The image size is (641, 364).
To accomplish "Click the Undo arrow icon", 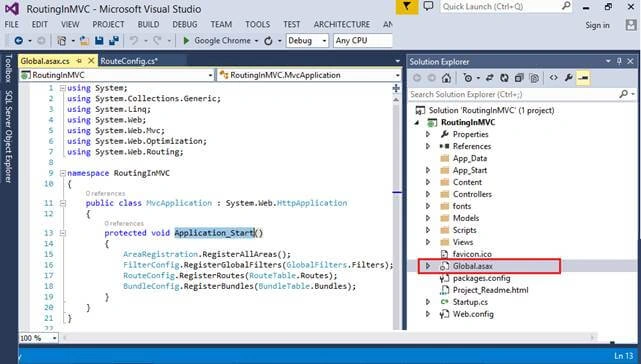I will pyautogui.click(x=133, y=40).
